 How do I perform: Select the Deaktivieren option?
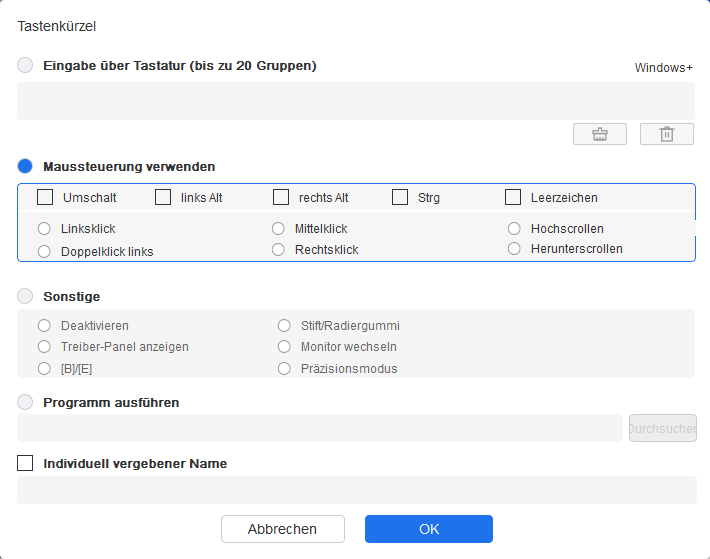point(44,325)
